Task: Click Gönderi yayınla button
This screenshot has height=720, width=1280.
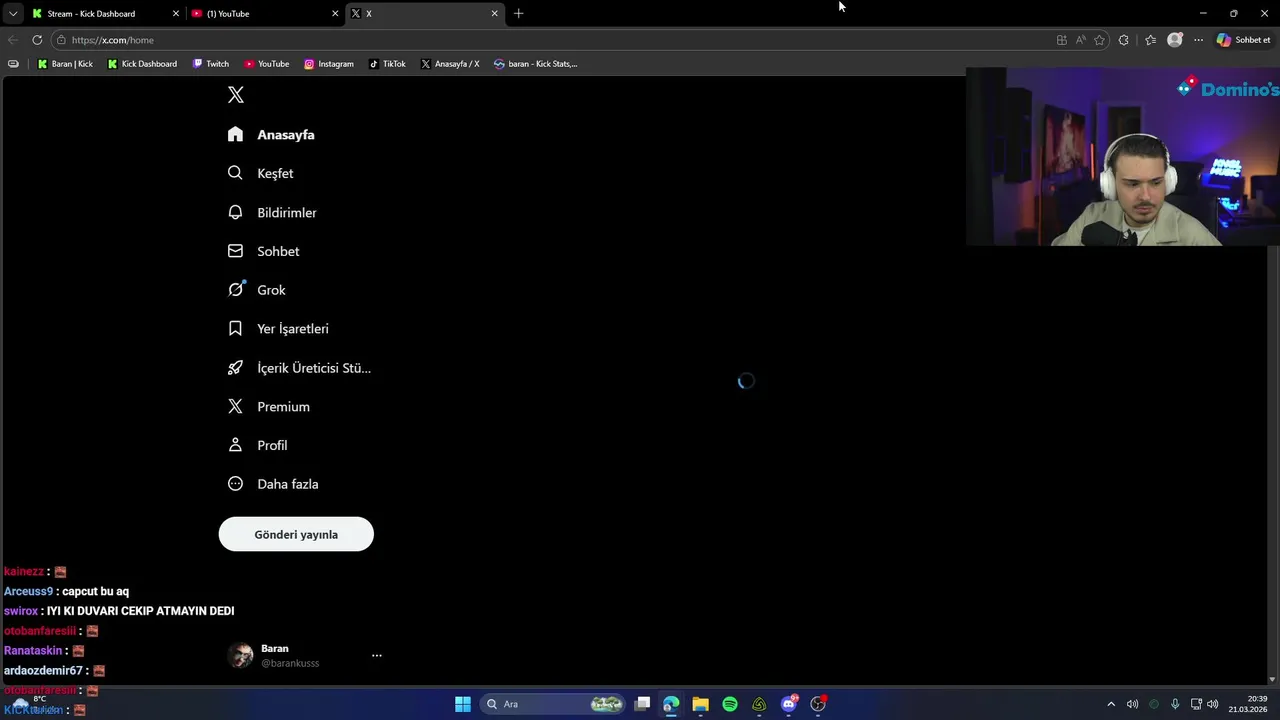Action: click(296, 534)
